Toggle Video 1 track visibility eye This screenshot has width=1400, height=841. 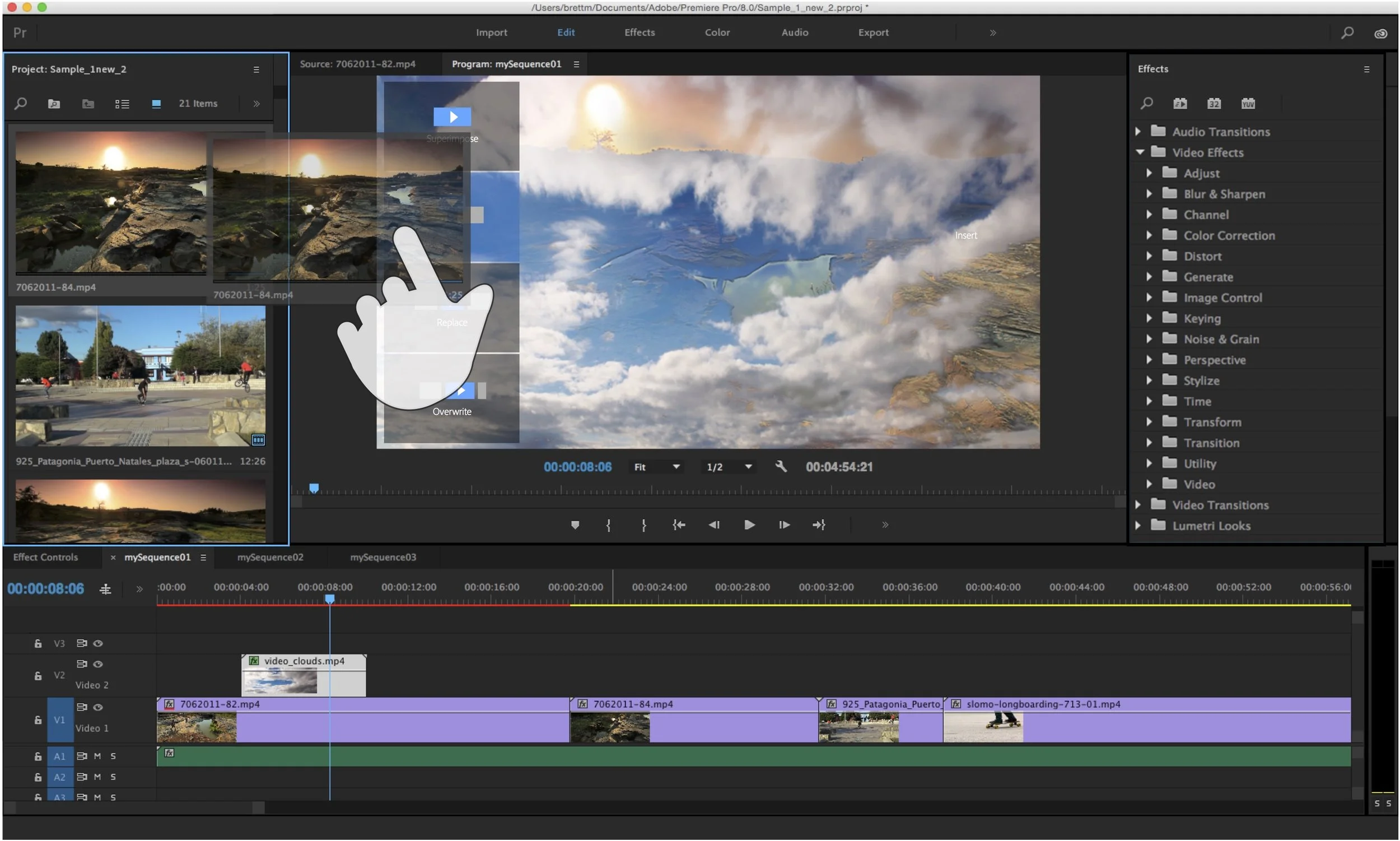(97, 707)
